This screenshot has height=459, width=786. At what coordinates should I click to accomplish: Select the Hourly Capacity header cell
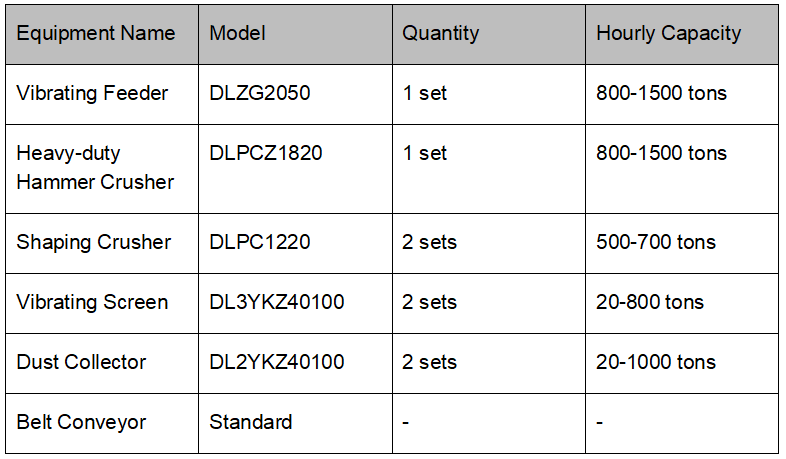[669, 33]
